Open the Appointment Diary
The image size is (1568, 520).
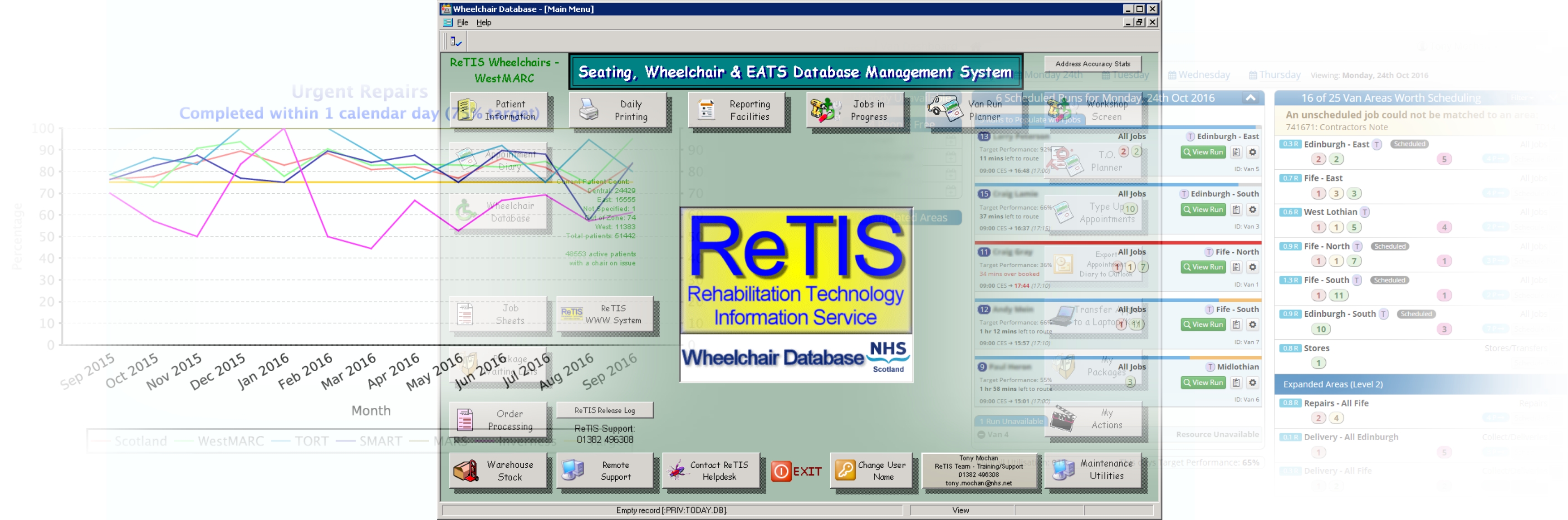498,161
